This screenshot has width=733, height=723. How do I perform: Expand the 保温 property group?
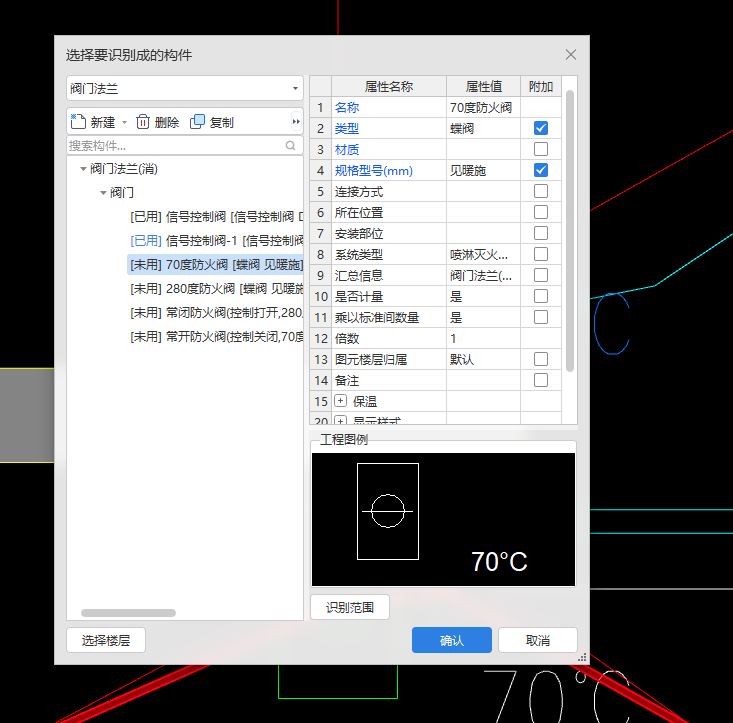pyautogui.click(x=340, y=401)
